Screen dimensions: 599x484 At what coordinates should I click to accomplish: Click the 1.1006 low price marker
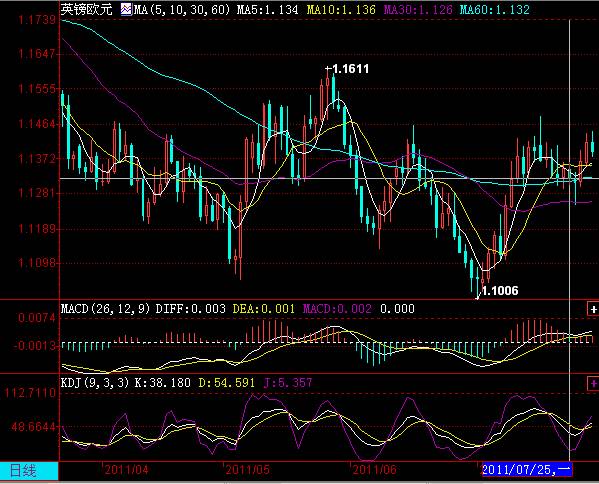(x=500, y=291)
